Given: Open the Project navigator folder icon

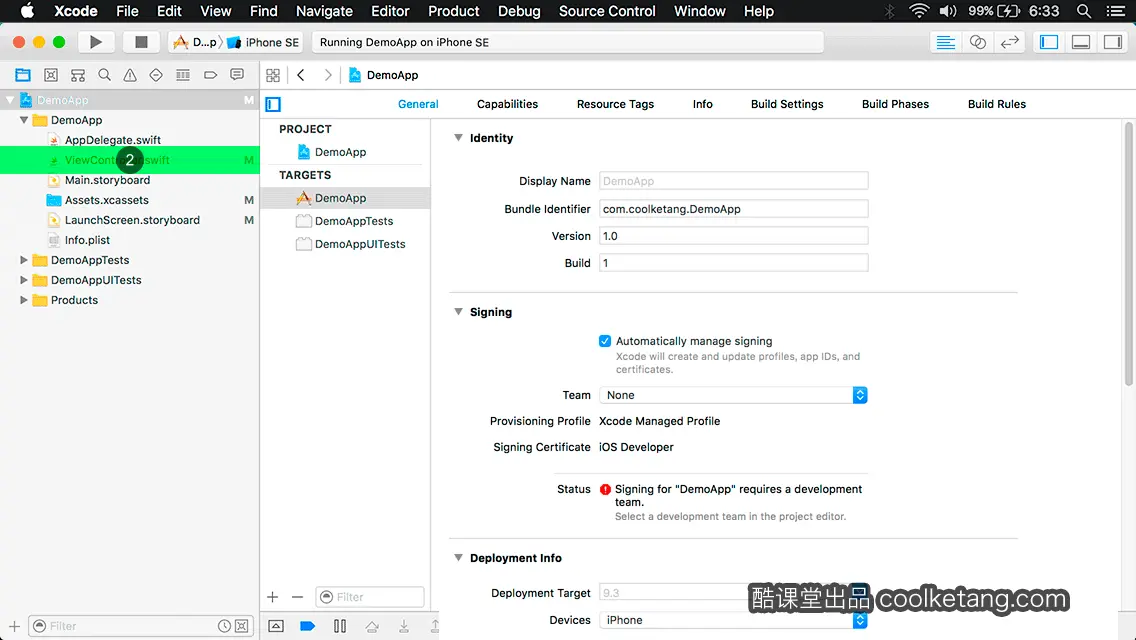Looking at the screenshot, I should (x=23, y=75).
